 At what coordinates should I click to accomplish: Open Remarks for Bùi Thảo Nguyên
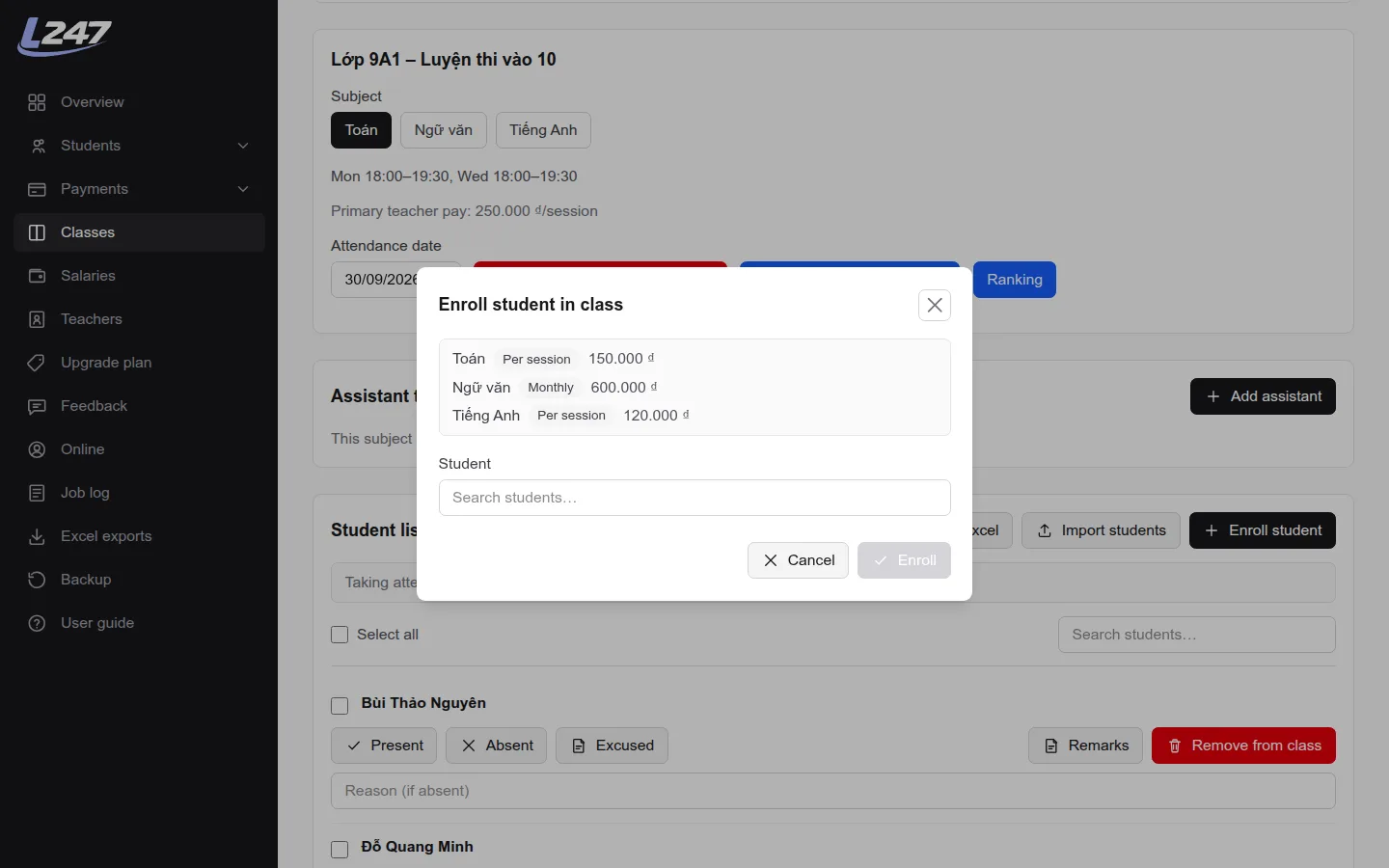tap(1086, 746)
